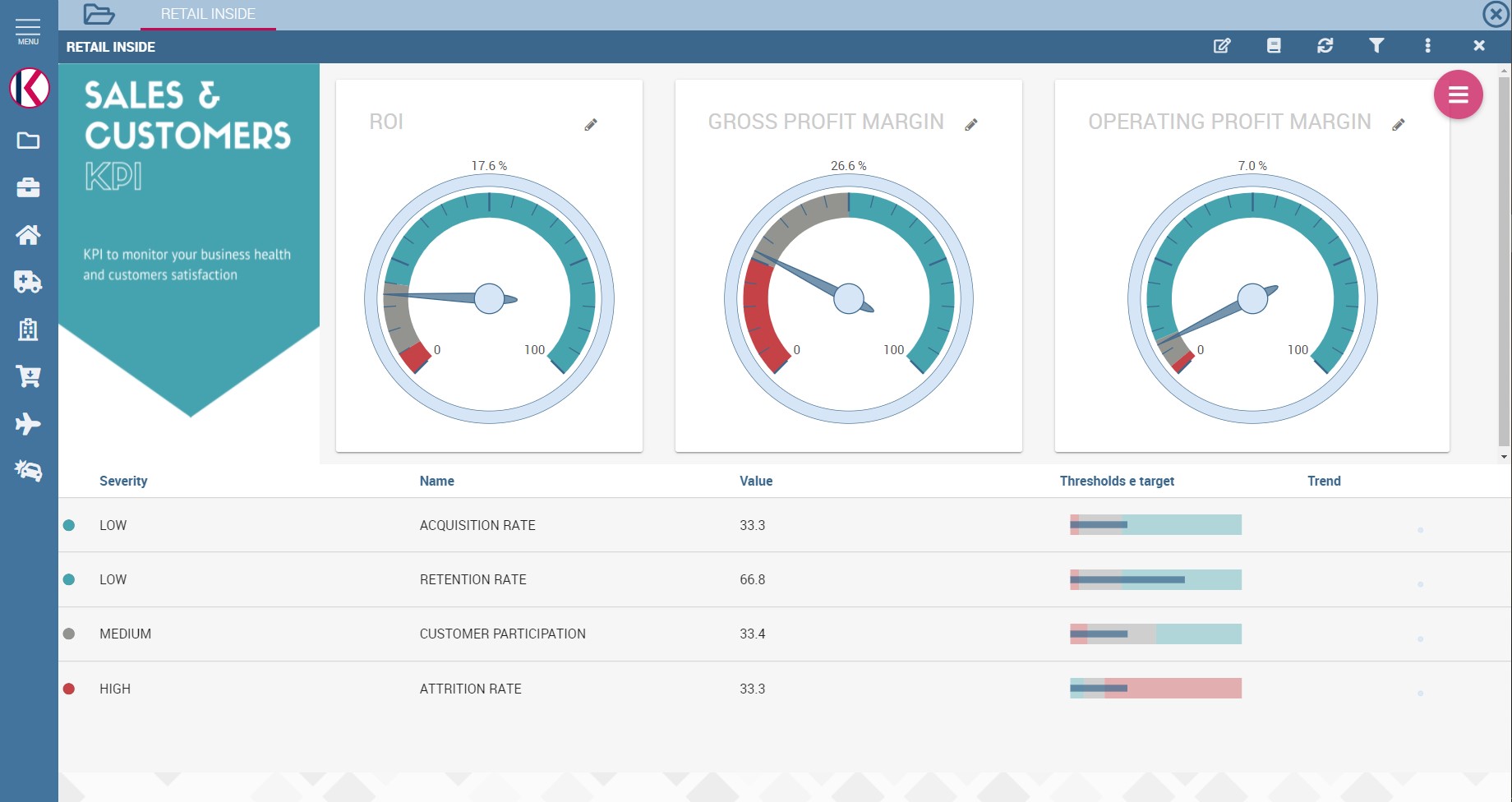Click the scrollbar down arrow

click(1504, 457)
